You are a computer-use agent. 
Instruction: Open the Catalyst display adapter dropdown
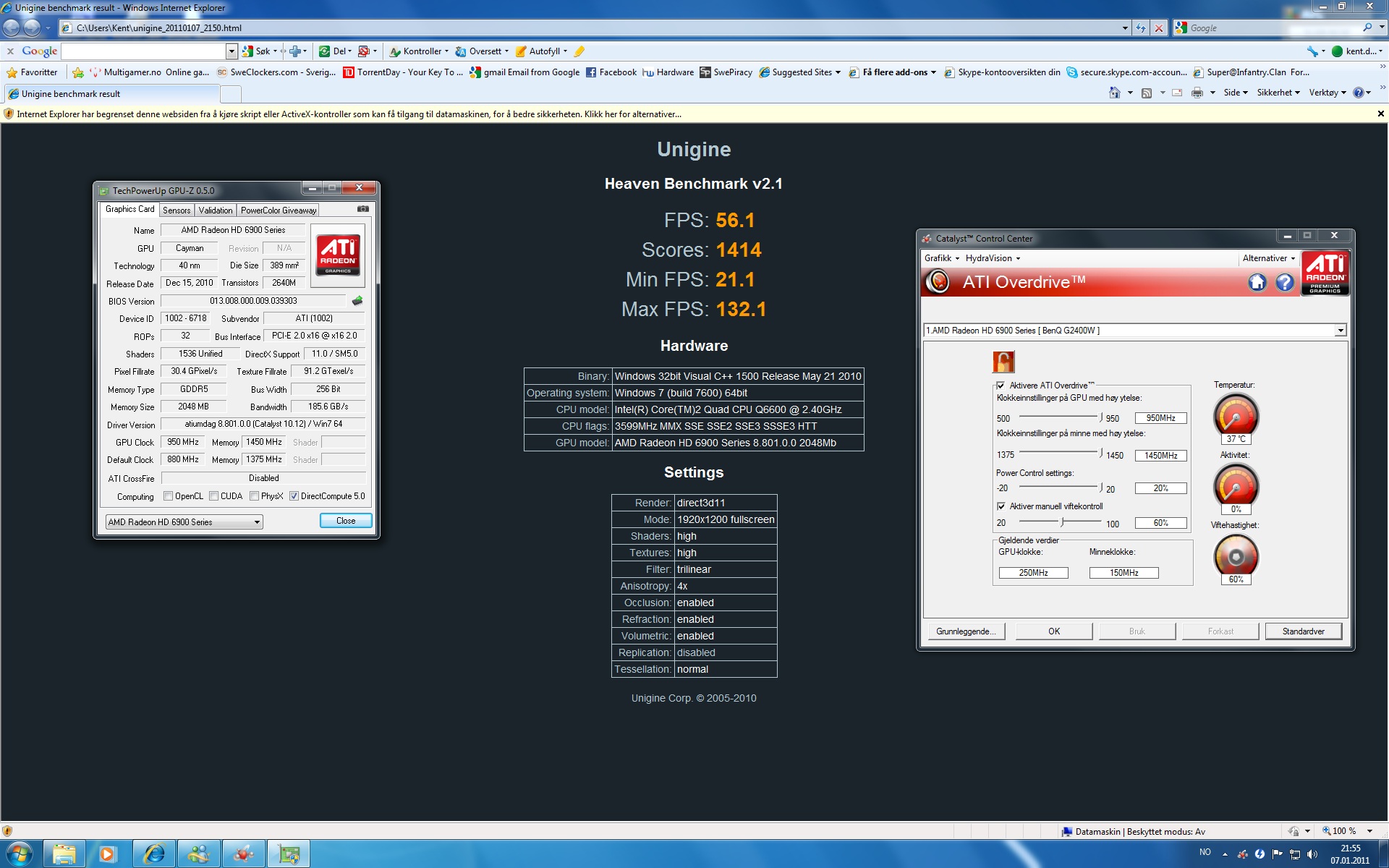point(1340,331)
